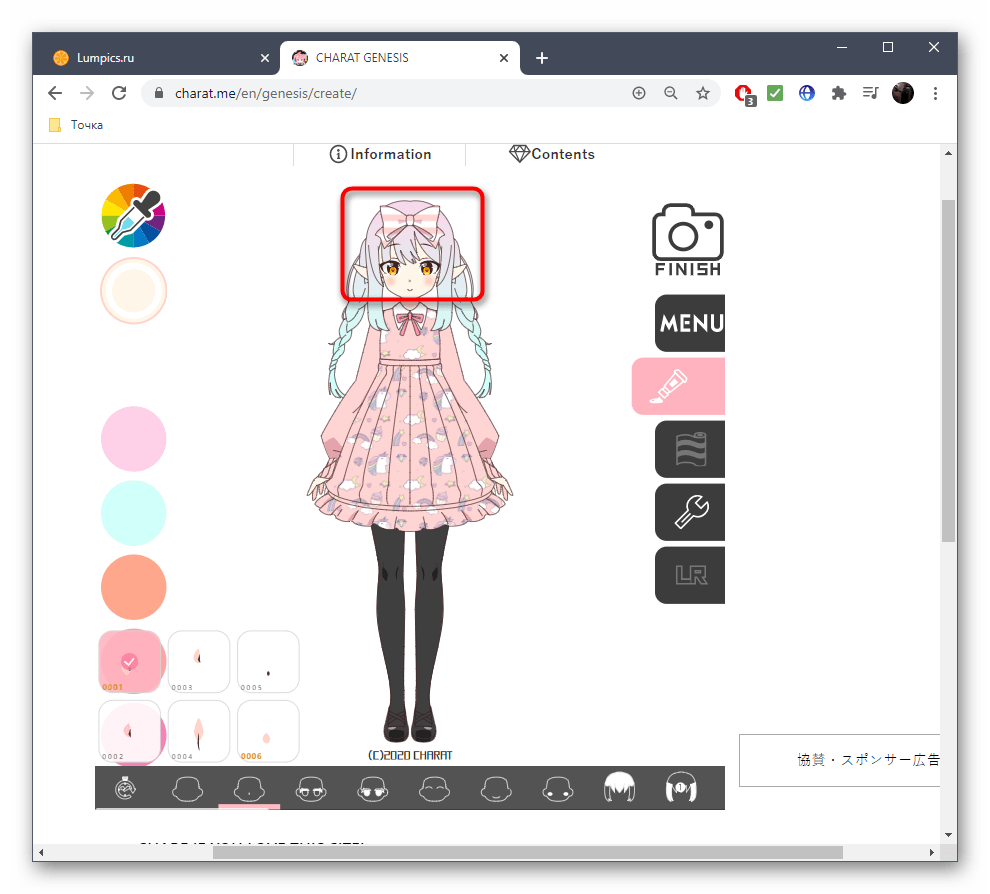Click the FINISH camera icon
Viewport: 990px width, 894px height.
[x=687, y=240]
